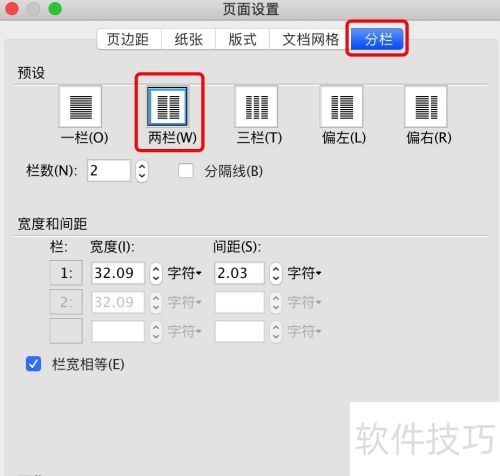Screen dimensions: 500x476
Task: Click the column 2 width stepper
Action: 156,302
